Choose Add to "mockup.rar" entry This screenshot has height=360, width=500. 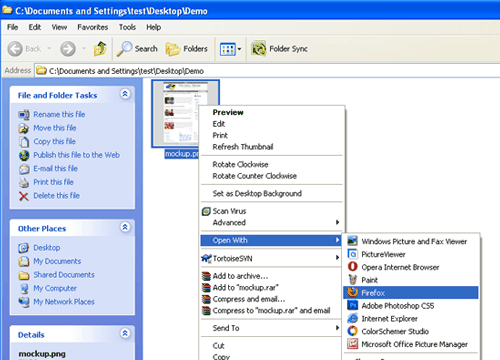[272, 287]
